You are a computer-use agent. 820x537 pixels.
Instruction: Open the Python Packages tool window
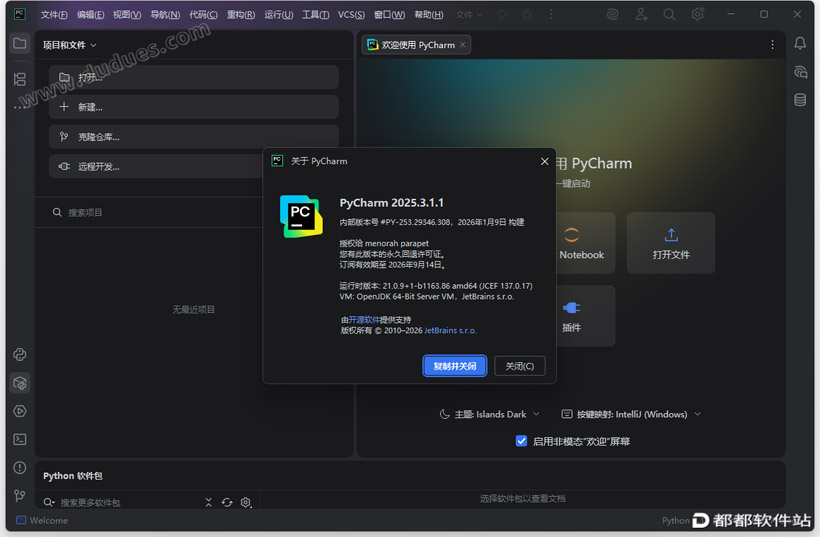click(x=20, y=383)
